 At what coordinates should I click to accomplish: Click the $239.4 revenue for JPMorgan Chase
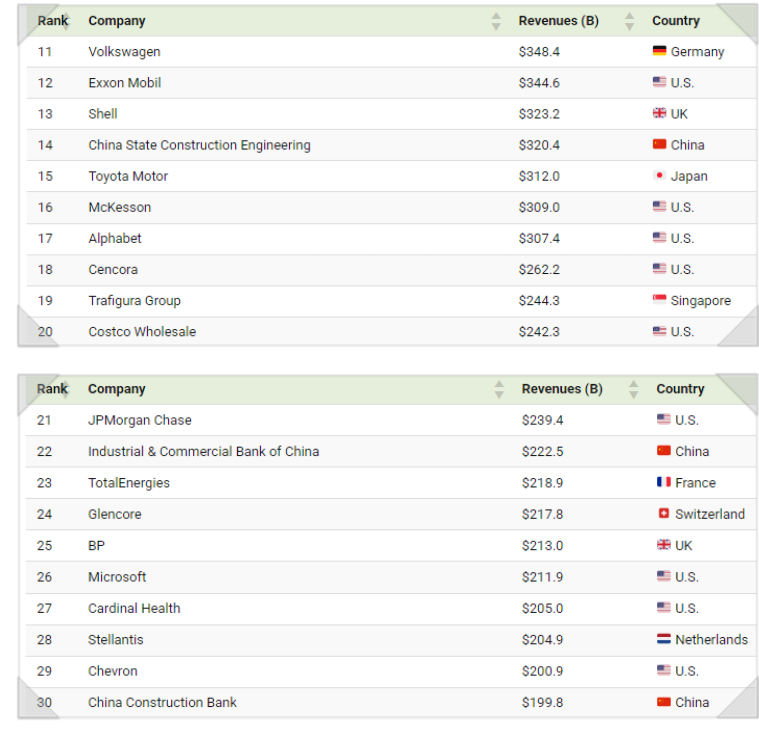tap(543, 420)
